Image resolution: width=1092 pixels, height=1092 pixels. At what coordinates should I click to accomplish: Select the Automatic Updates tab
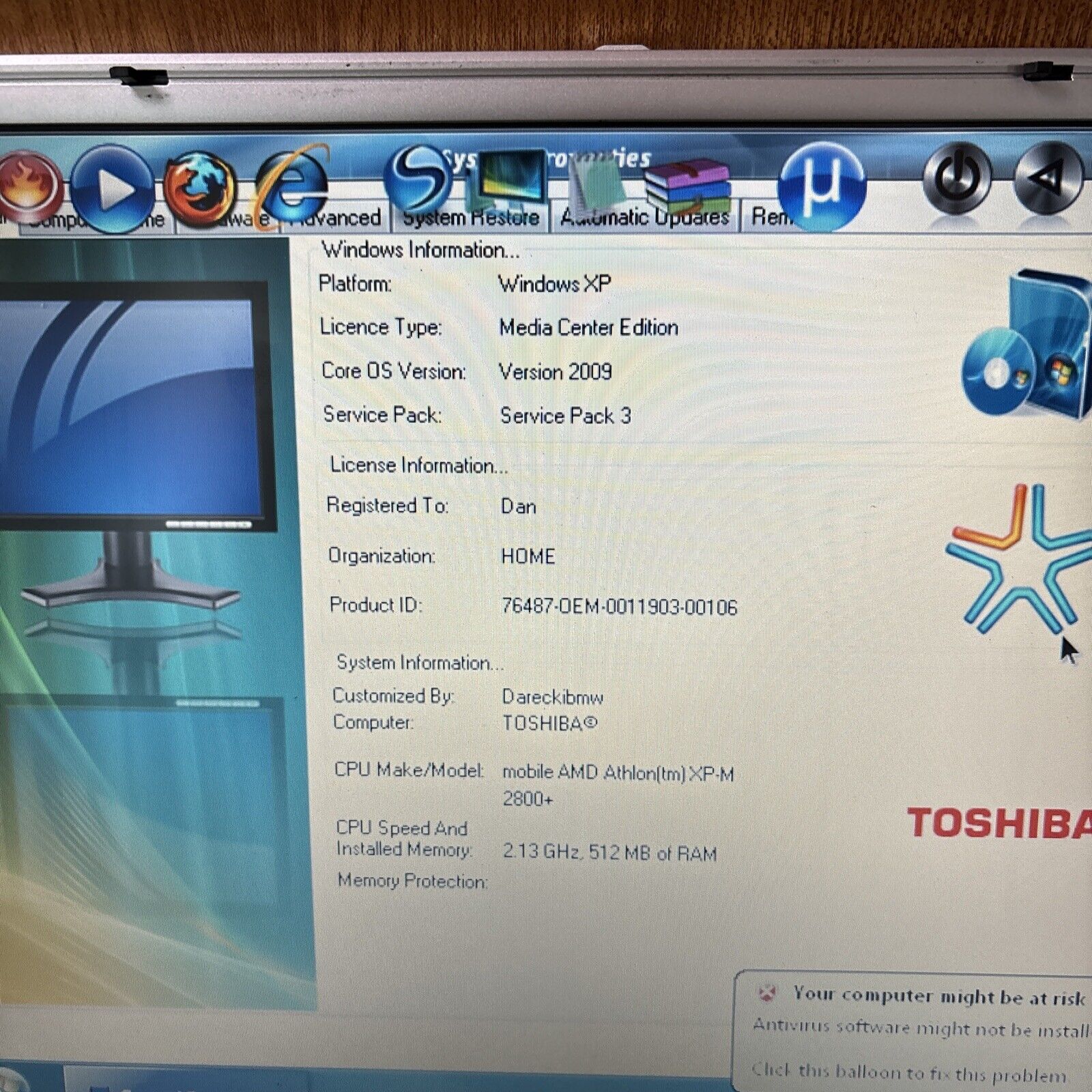(645, 218)
